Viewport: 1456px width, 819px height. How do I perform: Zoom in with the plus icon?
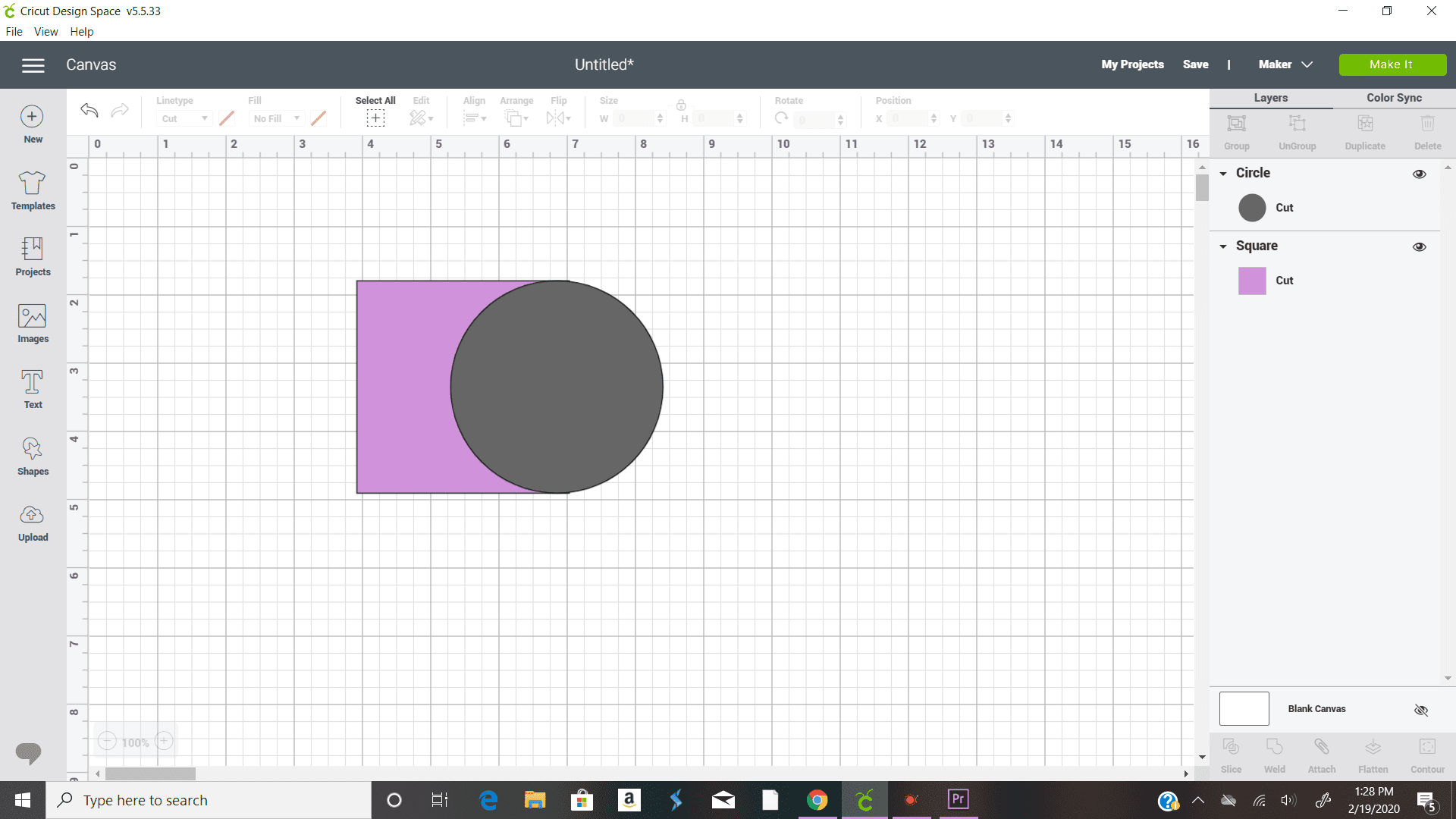click(164, 741)
